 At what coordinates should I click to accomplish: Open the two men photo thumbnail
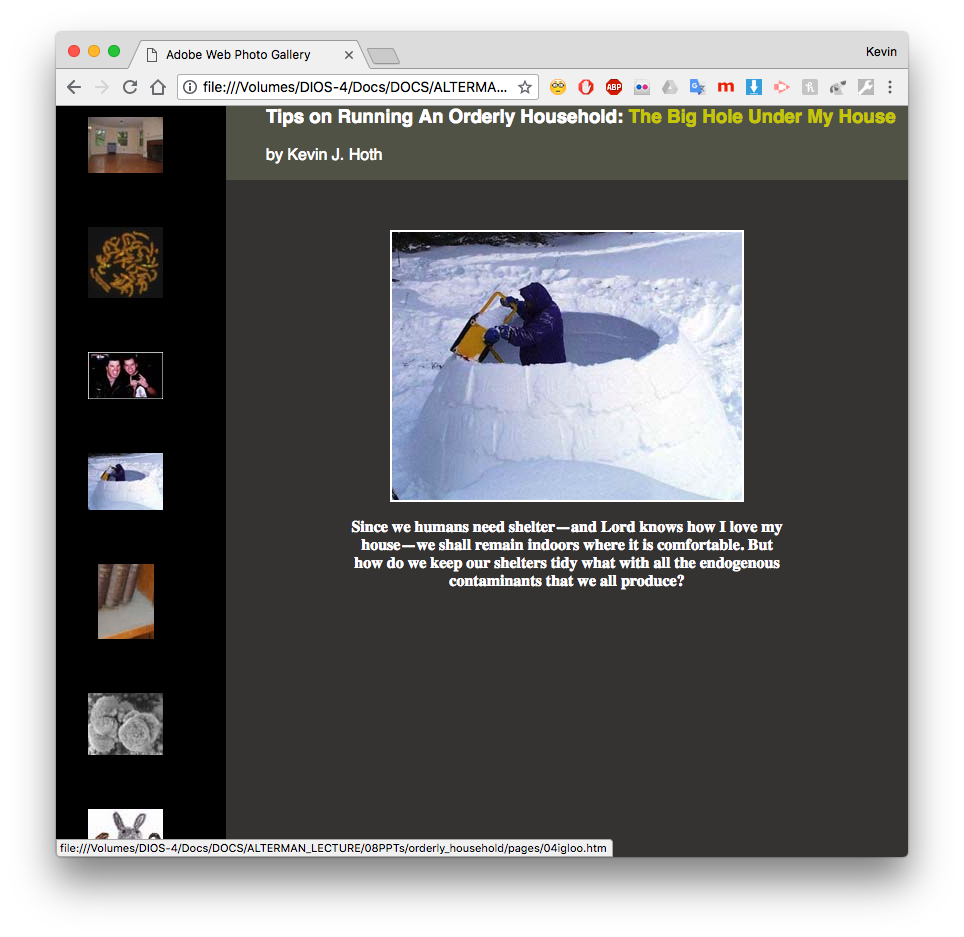click(125, 376)
